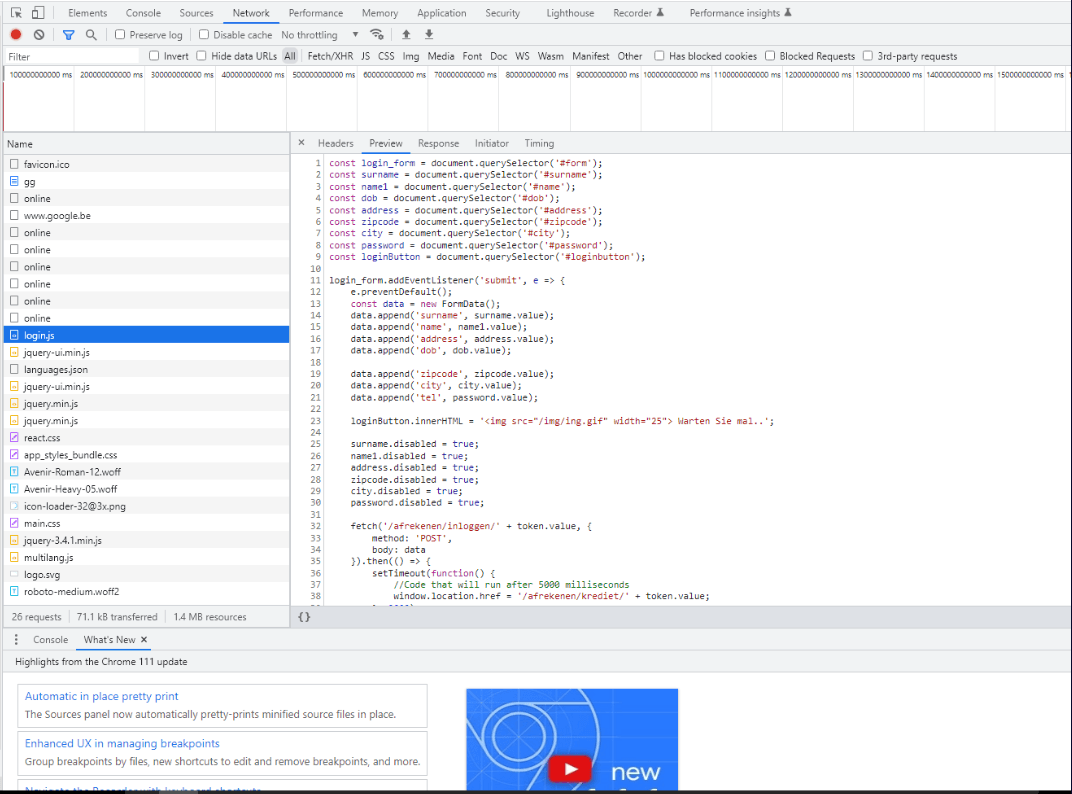
Task: Click the network Filter text field
Action: [72, 56]
